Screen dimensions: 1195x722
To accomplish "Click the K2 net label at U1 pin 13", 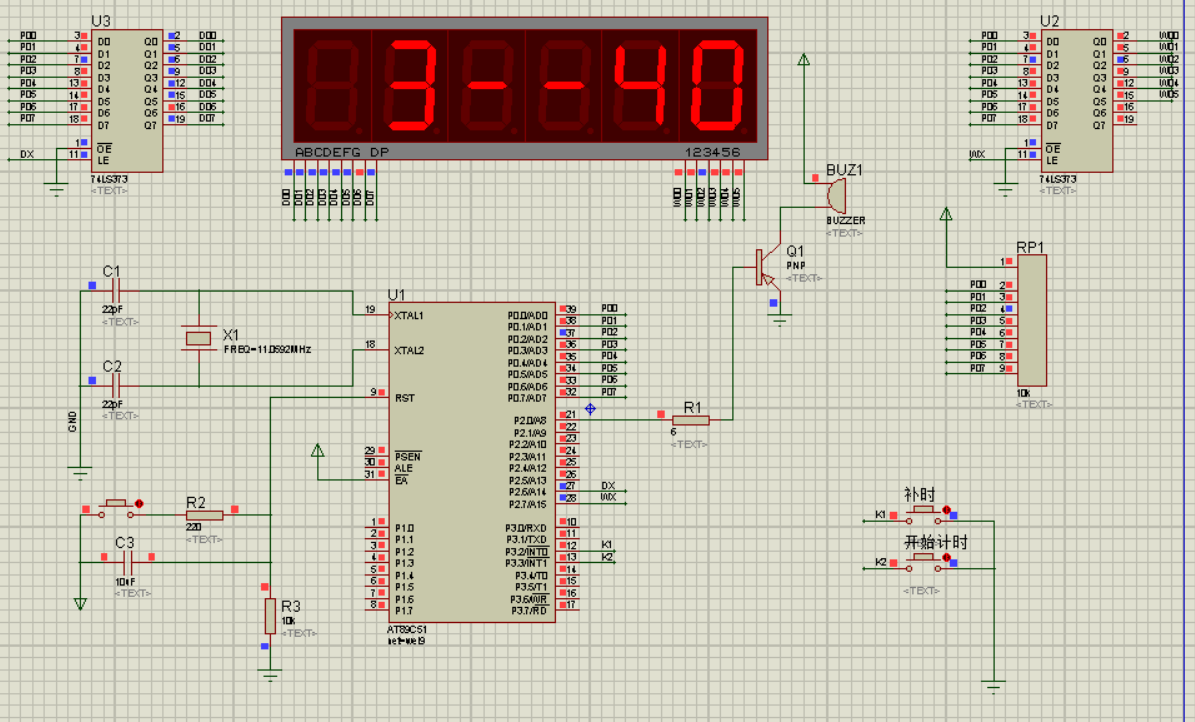I will [x=607, y=557].
